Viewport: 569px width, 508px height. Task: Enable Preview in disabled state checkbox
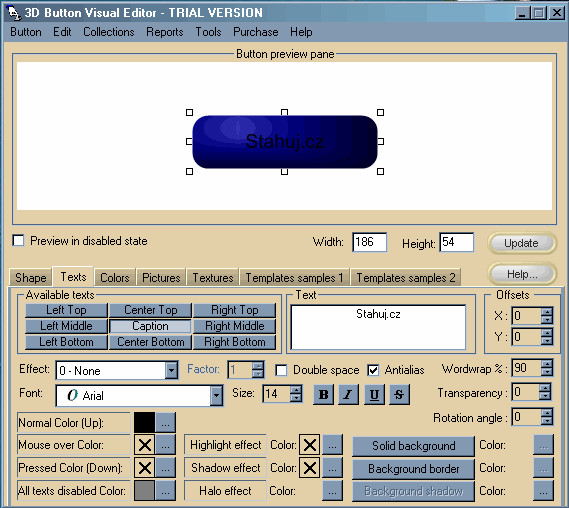coord(18,241)
